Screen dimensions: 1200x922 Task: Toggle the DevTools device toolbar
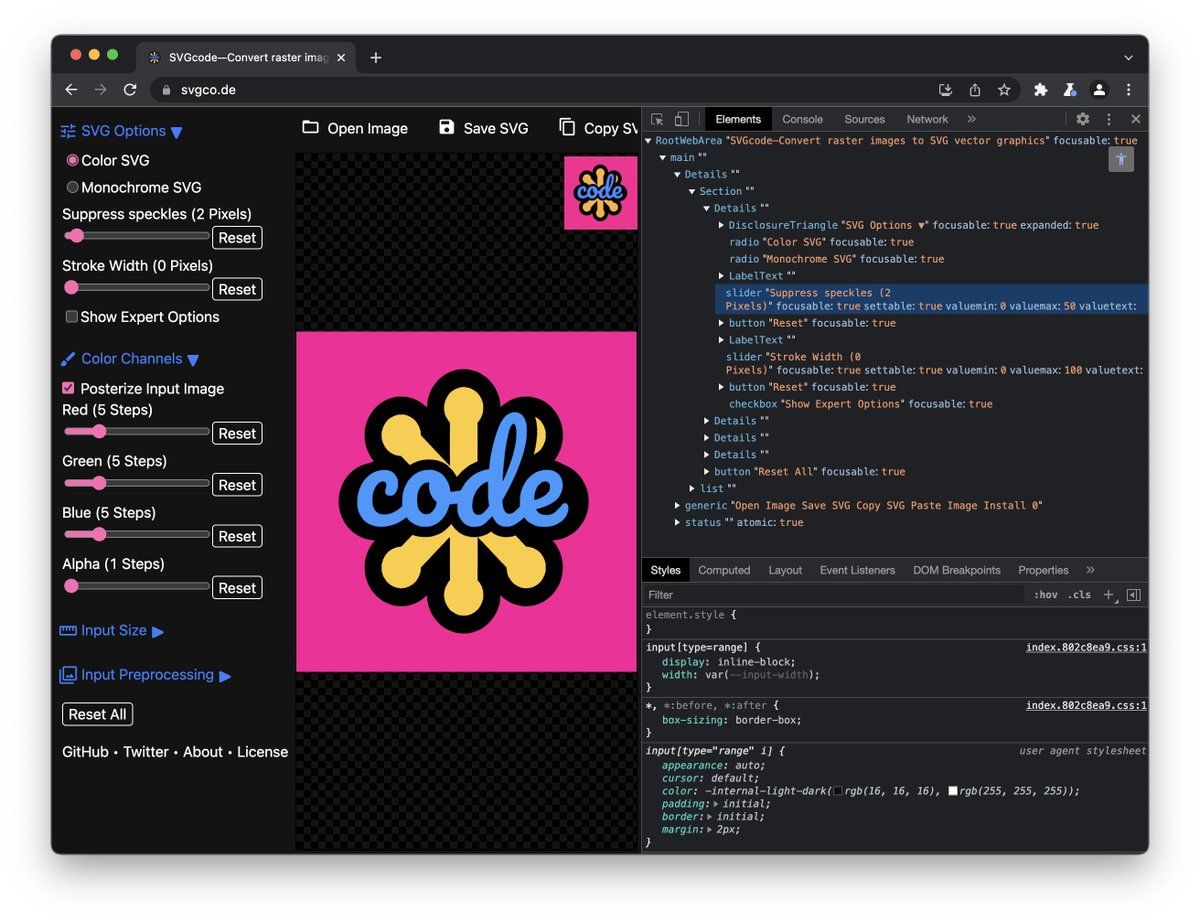(x=682, y=119)
